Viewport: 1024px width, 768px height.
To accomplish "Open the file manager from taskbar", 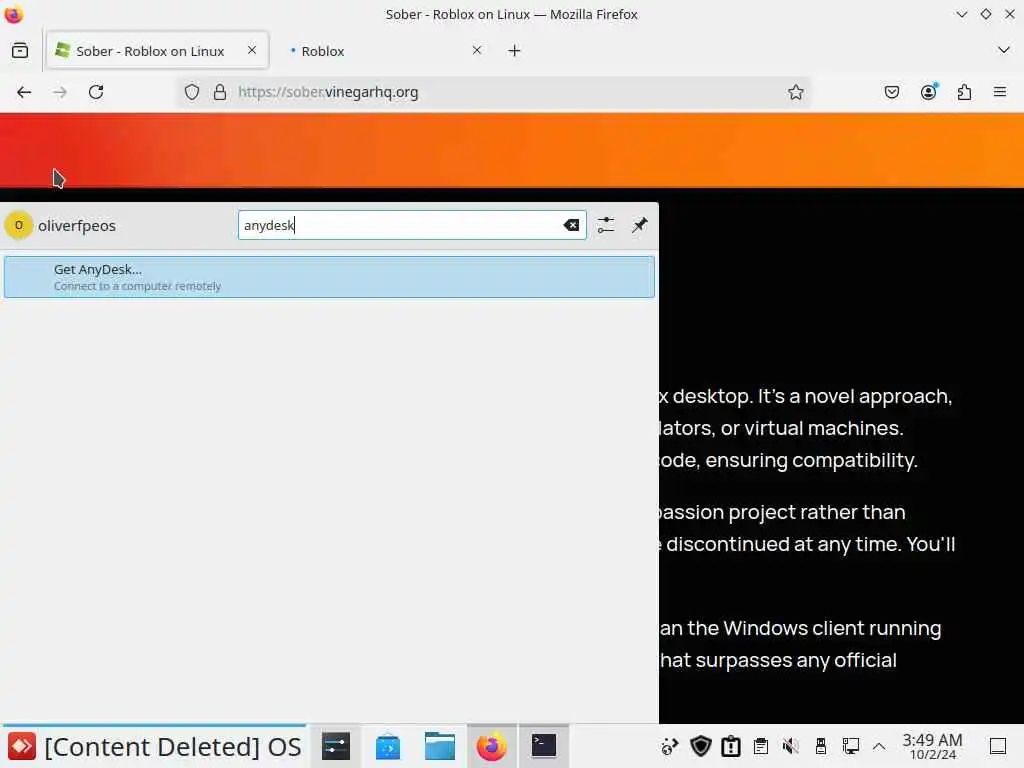I will point(440,746).
